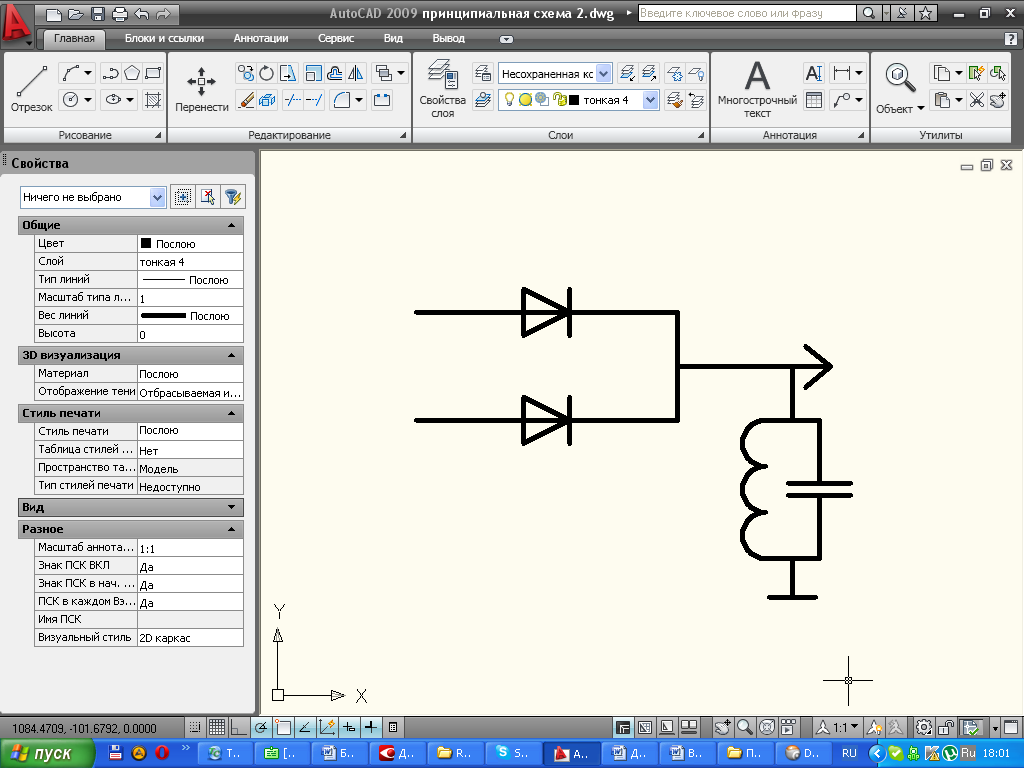Collapse the Общие properties section
This screenshot has height=768, width=1024.
tap(231, 225)
